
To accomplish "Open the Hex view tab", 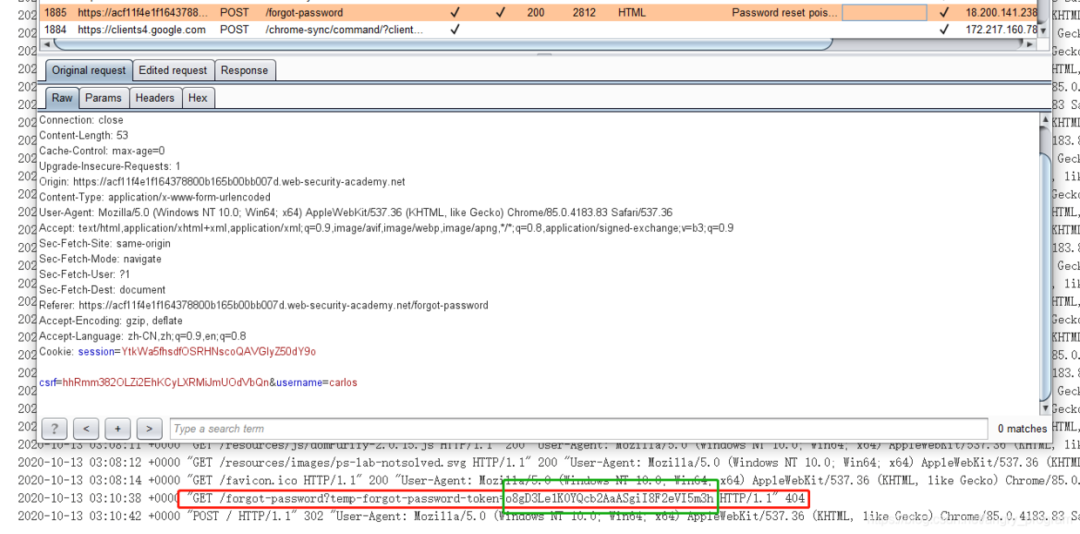I will 198,98.
